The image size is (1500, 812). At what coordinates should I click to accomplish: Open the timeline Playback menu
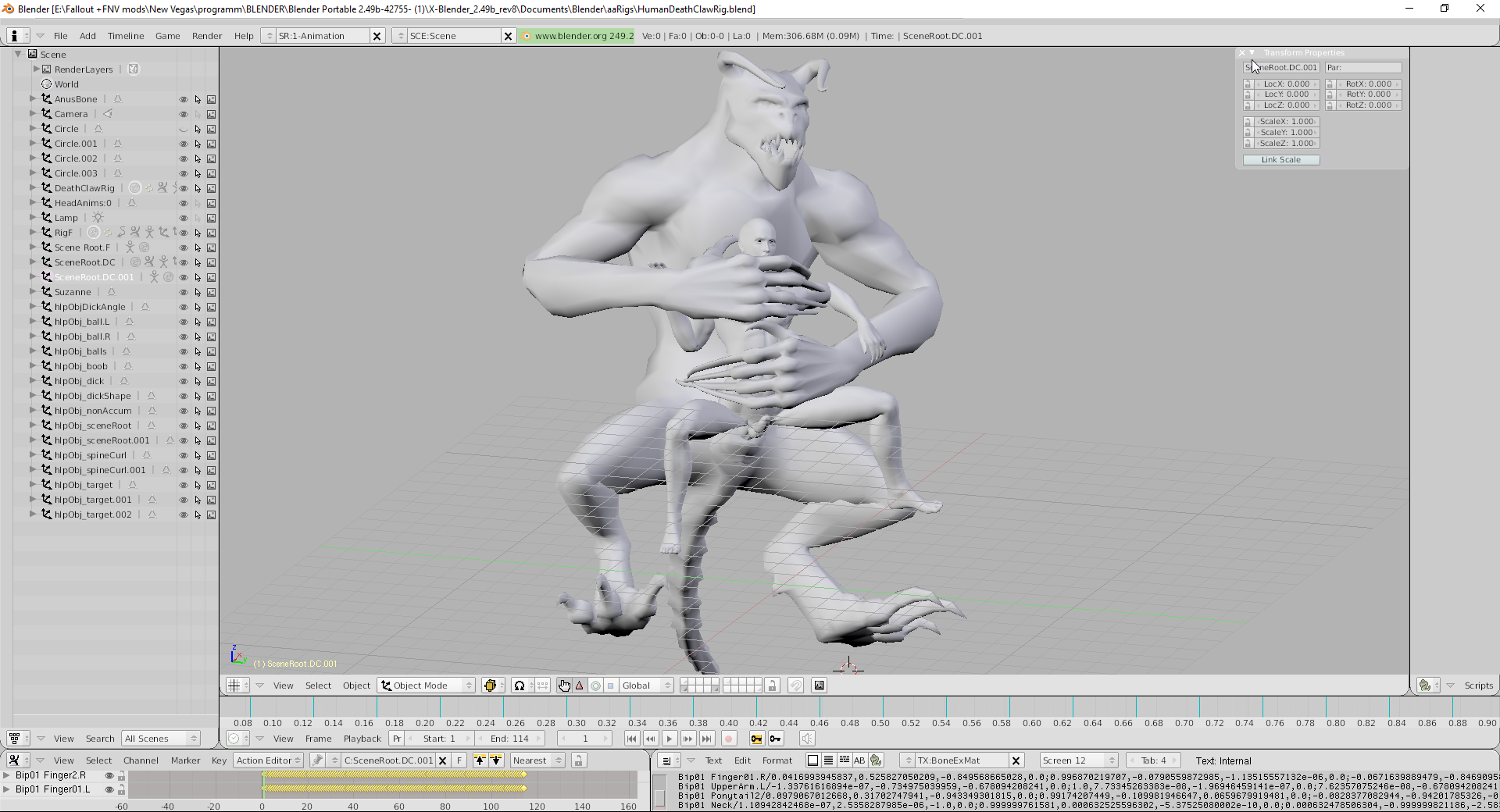click(362, 739)
